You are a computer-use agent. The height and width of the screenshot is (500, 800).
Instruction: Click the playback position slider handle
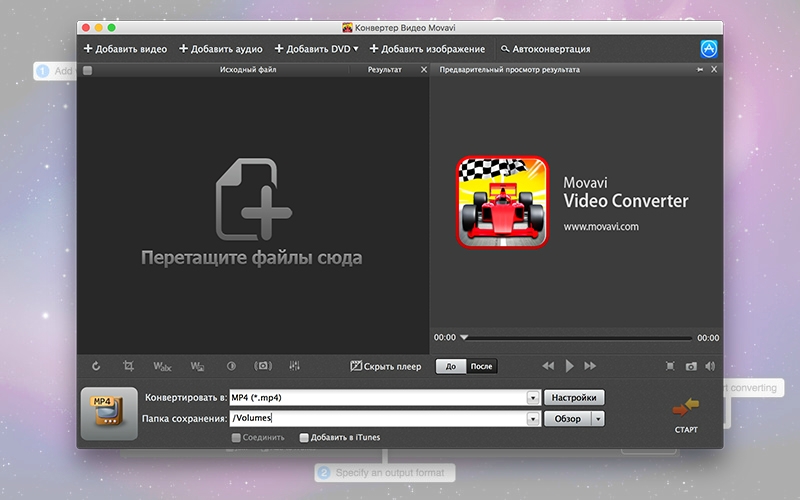[464, 337]
